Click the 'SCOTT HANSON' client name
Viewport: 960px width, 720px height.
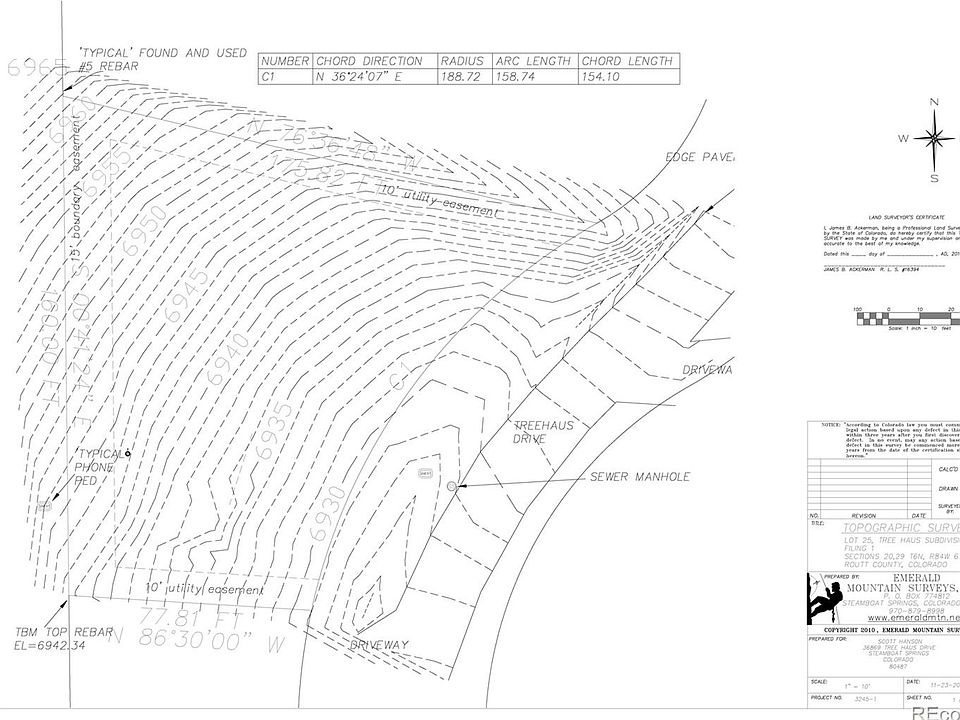point(900,641)
